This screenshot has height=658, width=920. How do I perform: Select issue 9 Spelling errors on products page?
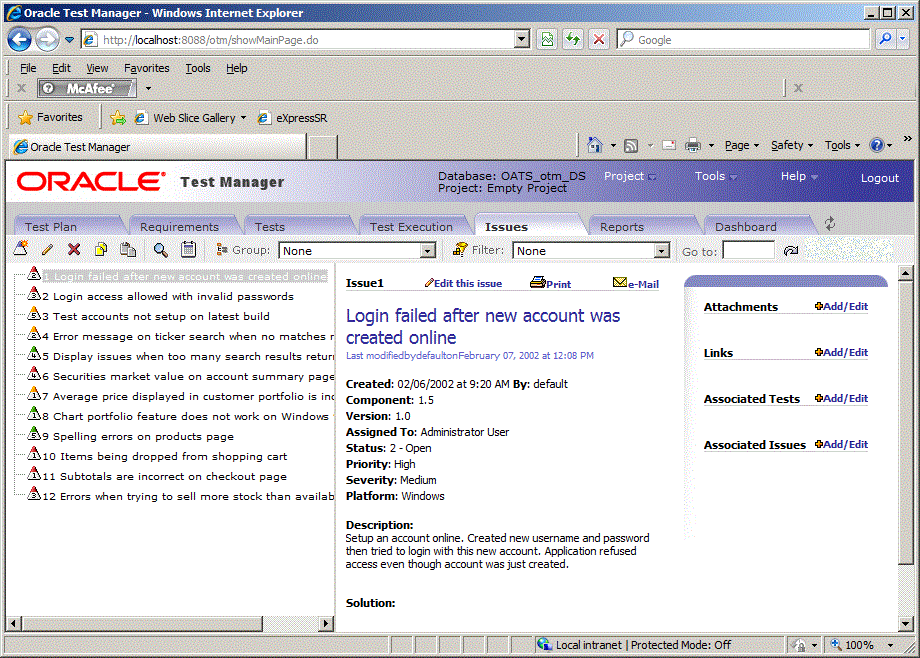(x=138, y=436)
